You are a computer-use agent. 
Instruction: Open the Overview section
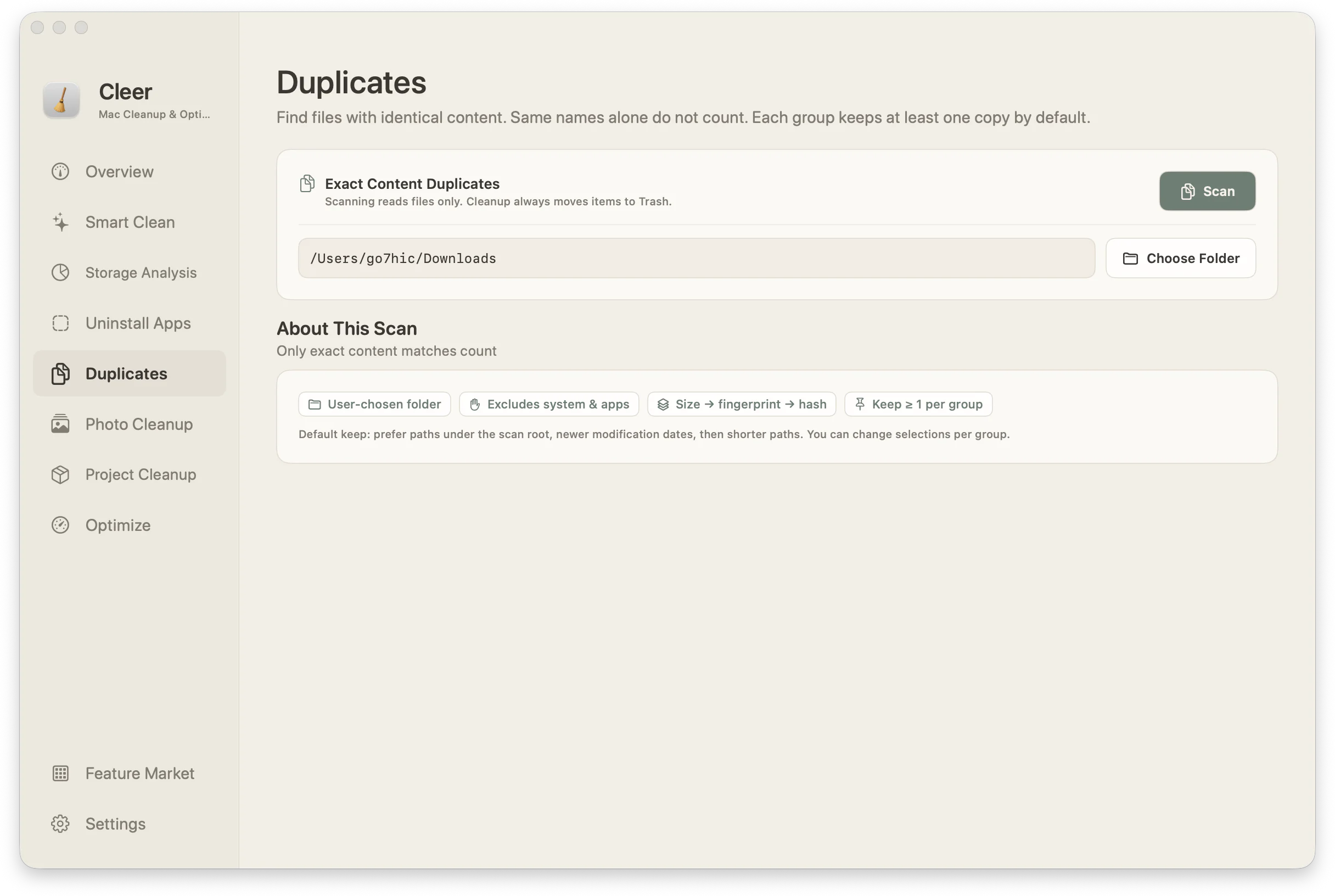click(130, 171)
